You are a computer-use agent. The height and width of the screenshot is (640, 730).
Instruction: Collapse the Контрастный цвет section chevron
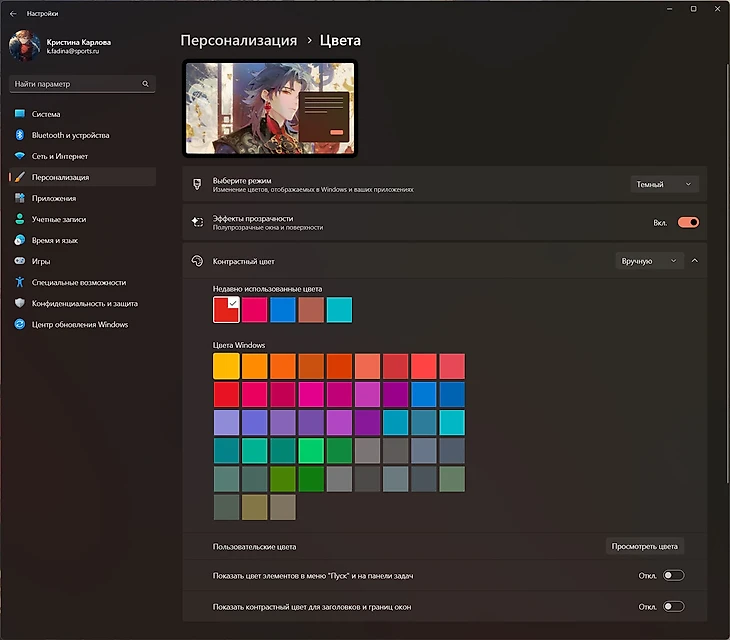coord(695,261)
